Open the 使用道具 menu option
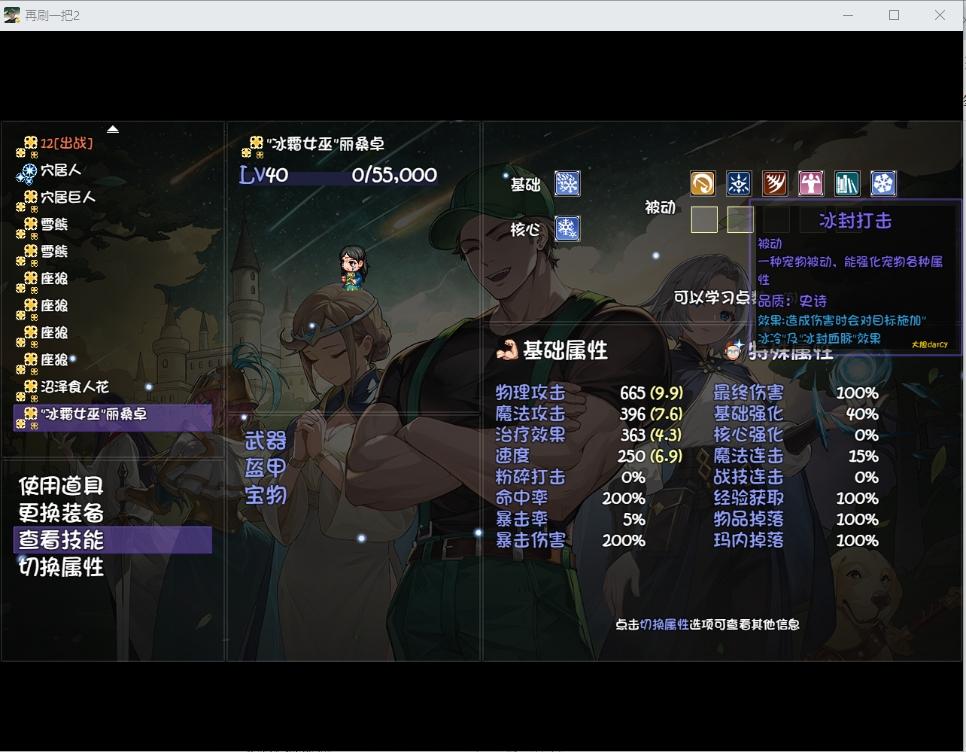Screen dimensions: 966x752 coord(61,486)
